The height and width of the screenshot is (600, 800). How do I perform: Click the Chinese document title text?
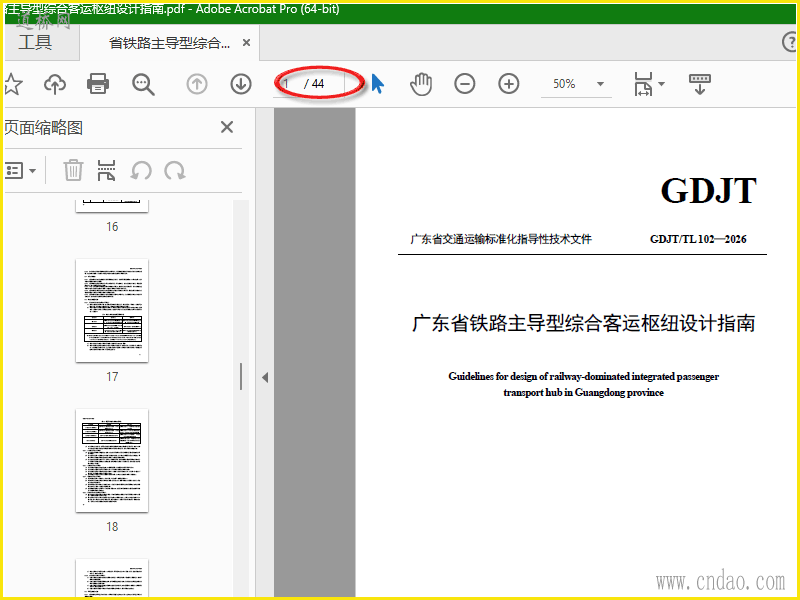click(583, 323)
